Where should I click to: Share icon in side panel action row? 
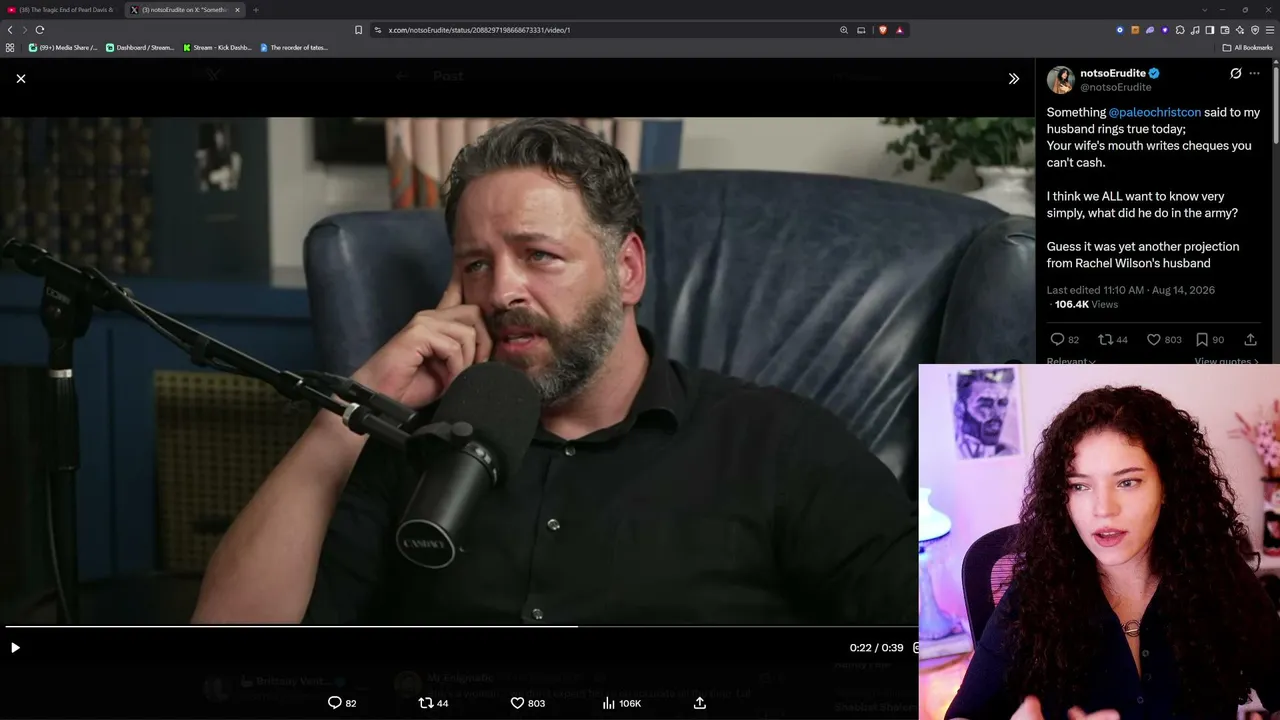coord(1250,340)
